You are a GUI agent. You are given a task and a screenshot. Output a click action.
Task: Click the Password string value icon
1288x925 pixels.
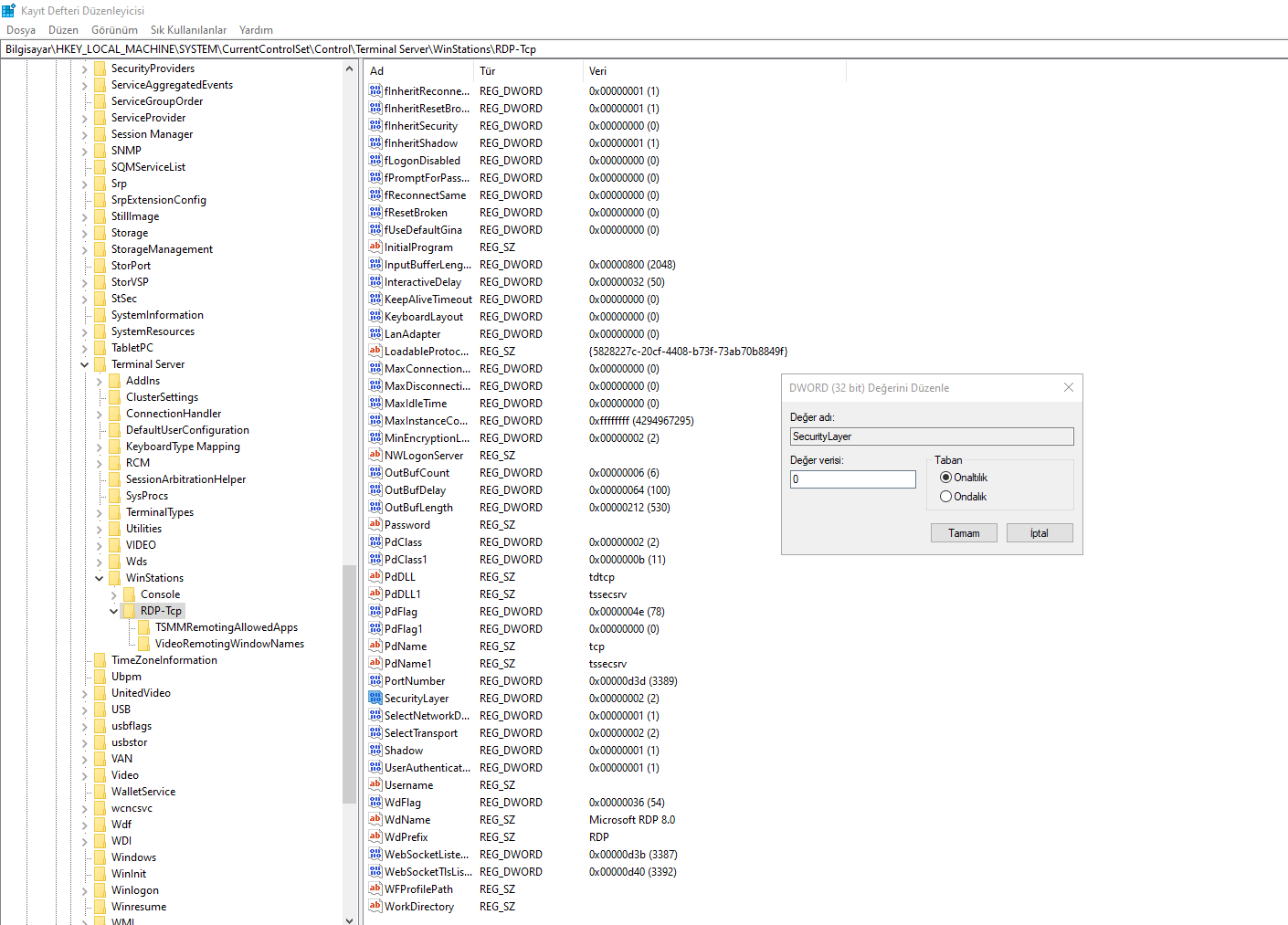pyautogui.click(x=375, y=524)
